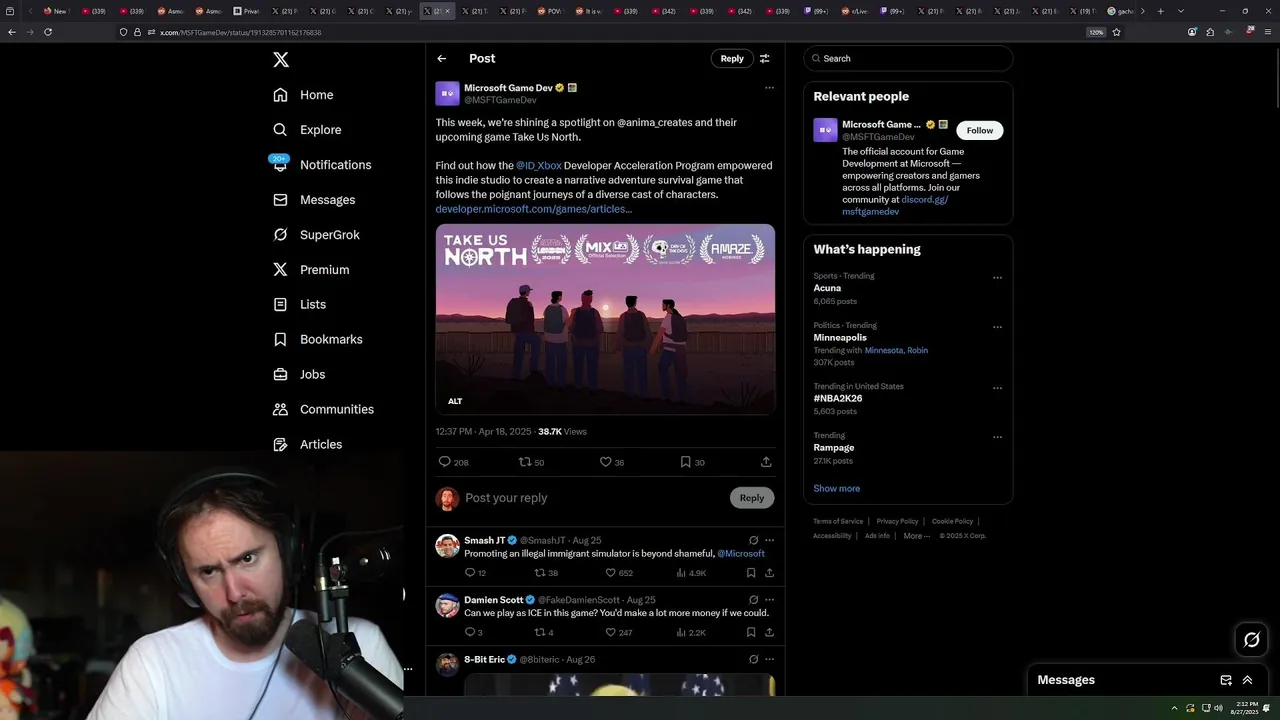Share the main post
1280x720 pixels.
tap(766, 462)
